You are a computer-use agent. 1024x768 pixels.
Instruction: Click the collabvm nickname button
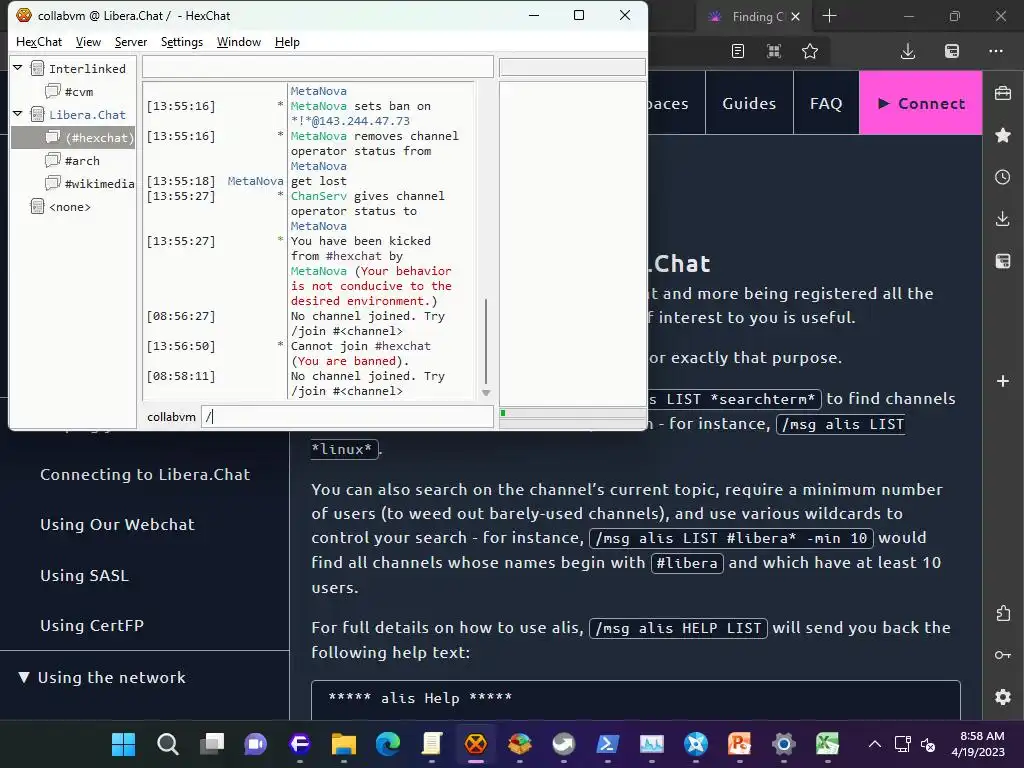171,417
